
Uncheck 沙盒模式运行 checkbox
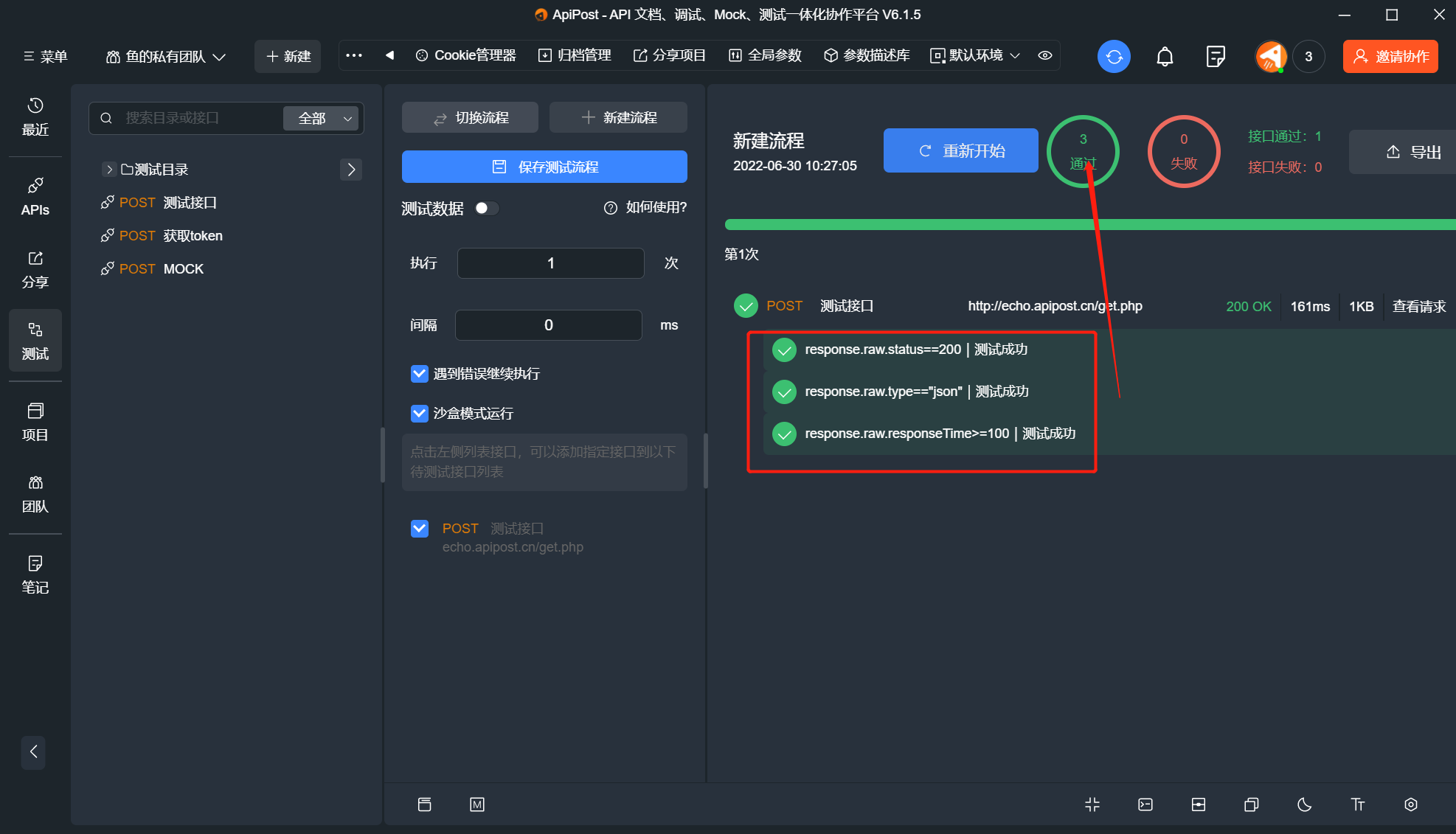[419, 413]
